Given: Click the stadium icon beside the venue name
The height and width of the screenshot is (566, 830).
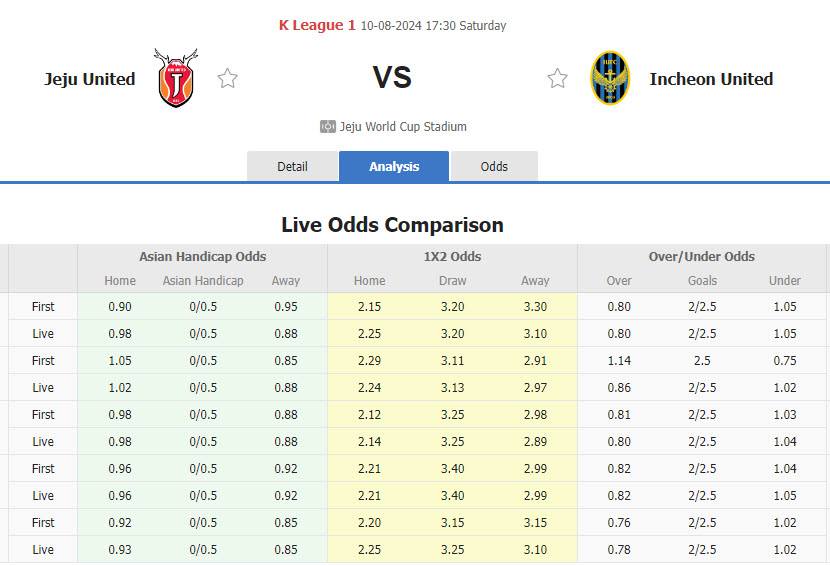Looking at the screenshot, I should (x=327, y=127).
